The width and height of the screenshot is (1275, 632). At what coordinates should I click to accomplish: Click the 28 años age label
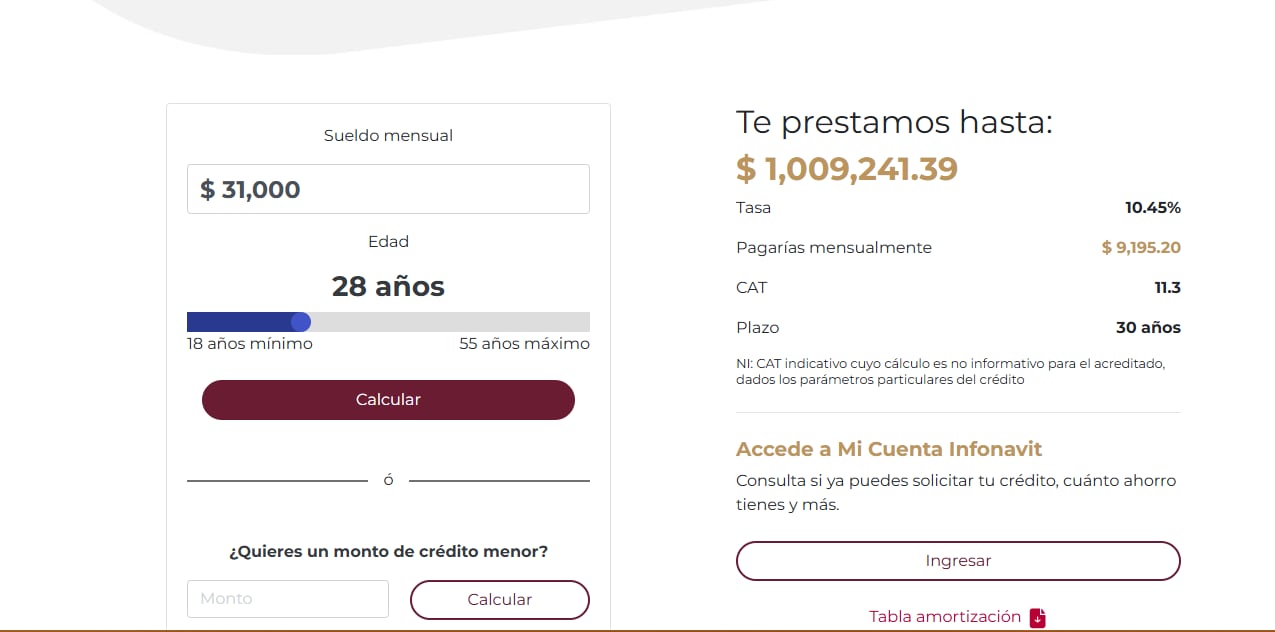click(x=388, y=286)
